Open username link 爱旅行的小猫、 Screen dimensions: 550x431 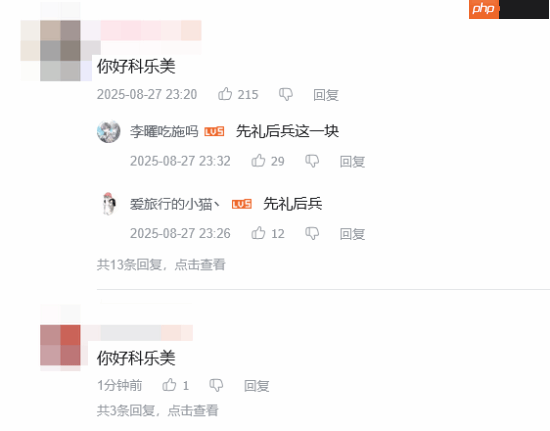coord(175,204)
